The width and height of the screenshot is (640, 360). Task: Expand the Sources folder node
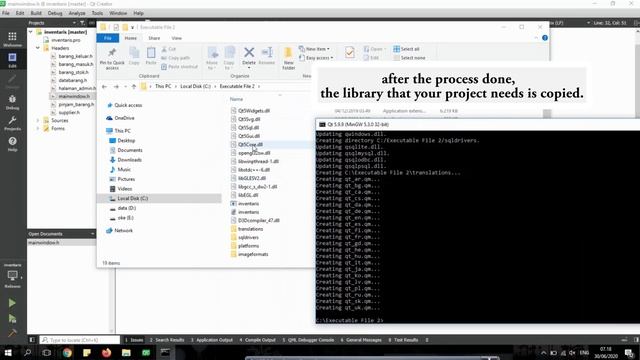coord(38,120)
